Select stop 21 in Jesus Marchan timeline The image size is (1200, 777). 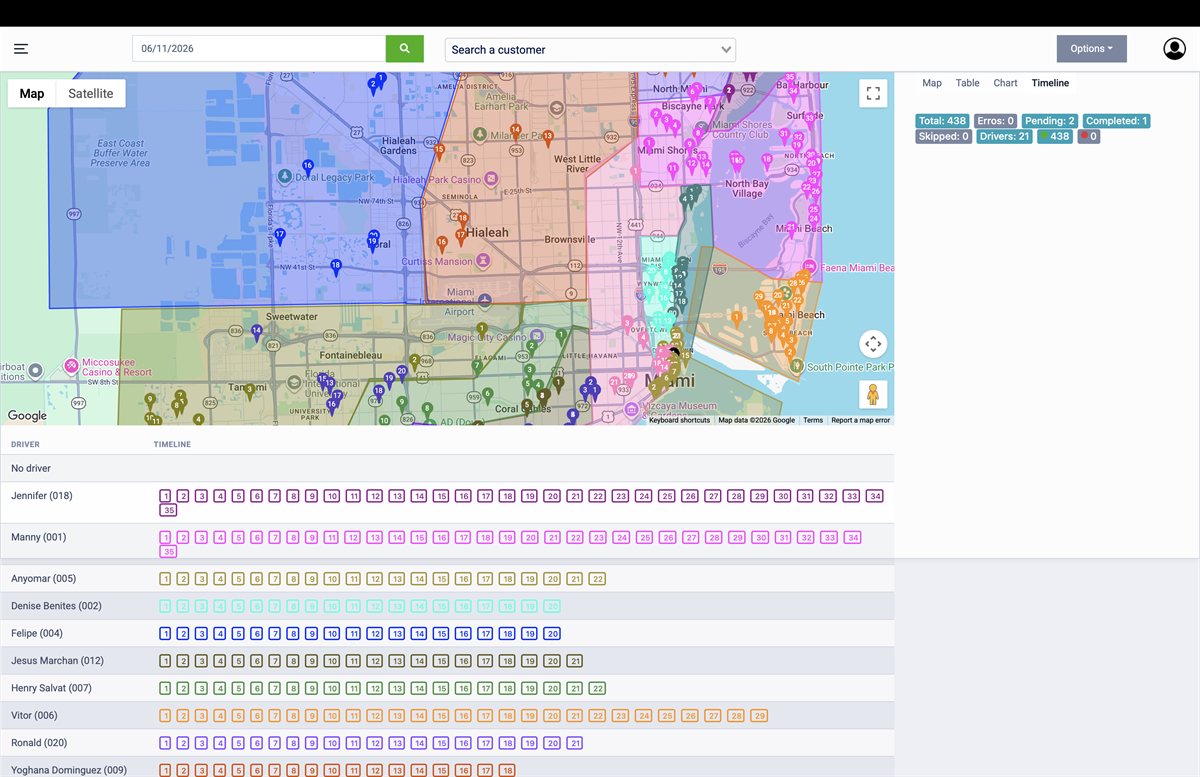pyautogui.click(x=574, y=661)
